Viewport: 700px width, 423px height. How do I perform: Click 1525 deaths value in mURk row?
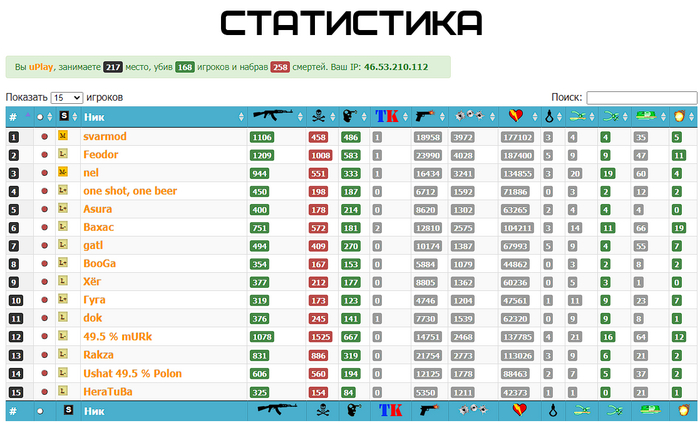321,337
